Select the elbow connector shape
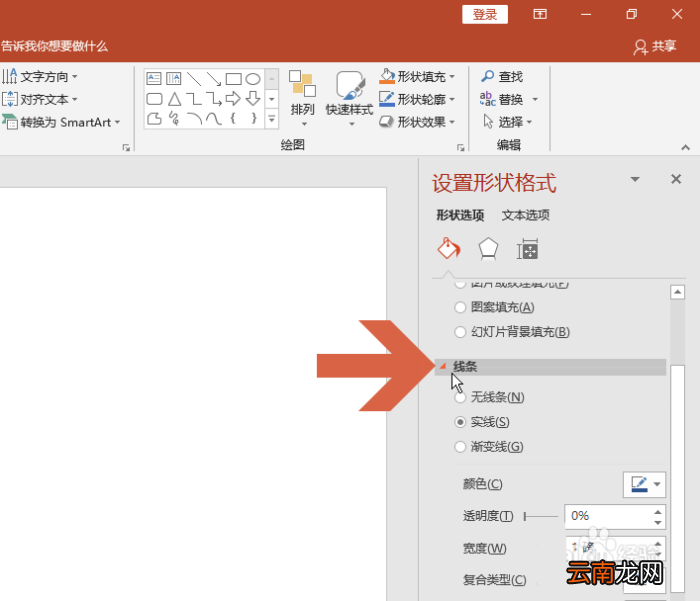 [194, 99]
